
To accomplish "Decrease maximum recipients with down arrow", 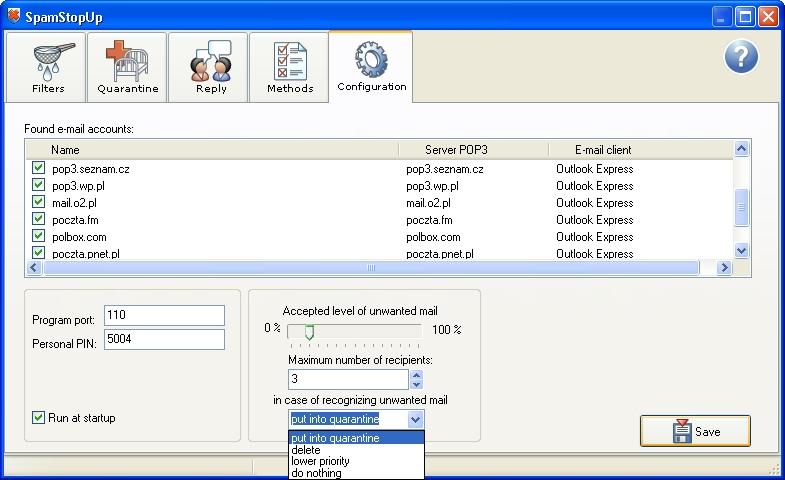I will [416, 384].
